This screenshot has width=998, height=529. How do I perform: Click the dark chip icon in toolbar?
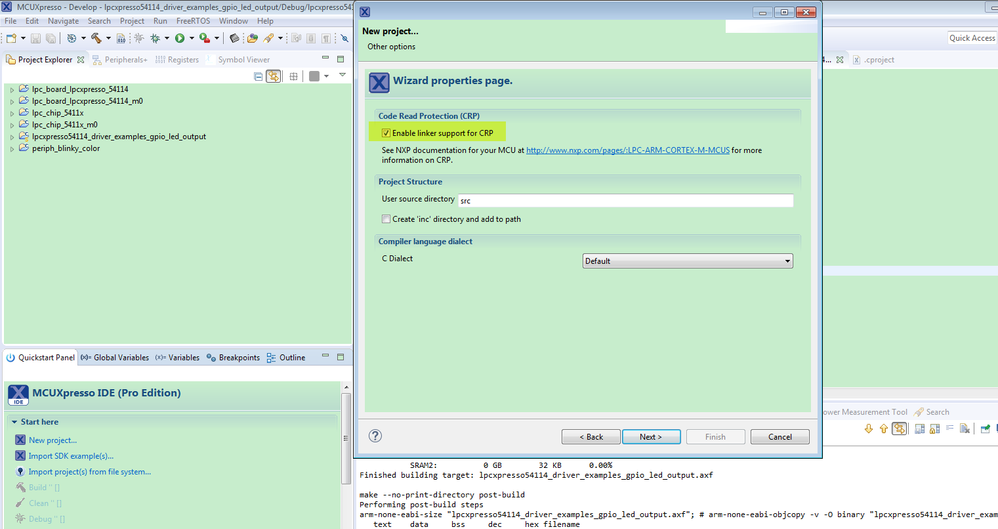click(x=234, y=38)
